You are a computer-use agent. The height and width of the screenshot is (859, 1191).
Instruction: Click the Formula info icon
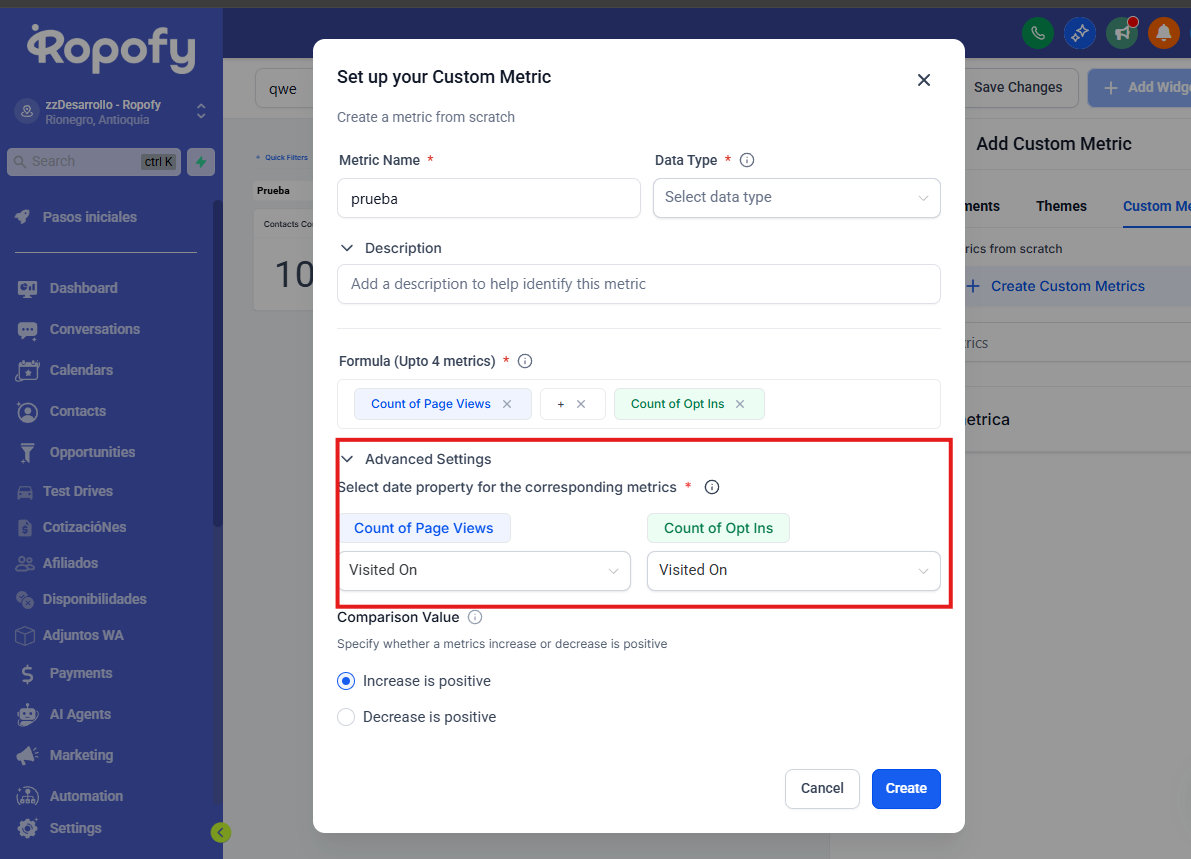pyautogui.click(x=525, y=361)
